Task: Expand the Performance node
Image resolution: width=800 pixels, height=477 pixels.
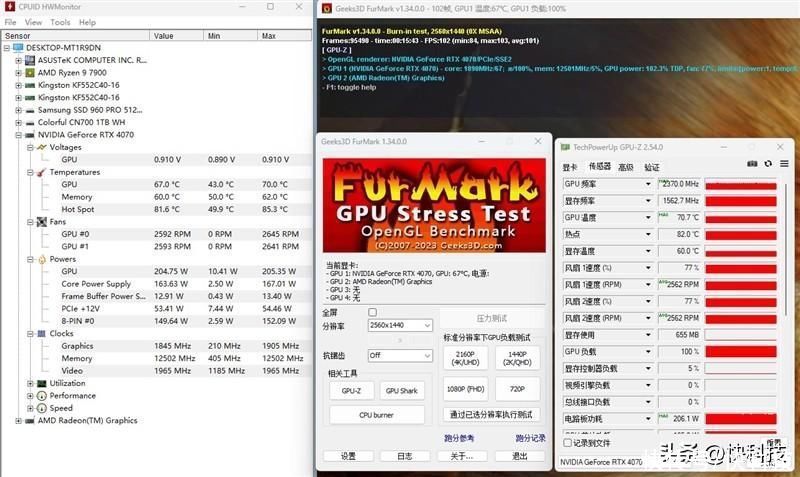Action: (30, 396)
